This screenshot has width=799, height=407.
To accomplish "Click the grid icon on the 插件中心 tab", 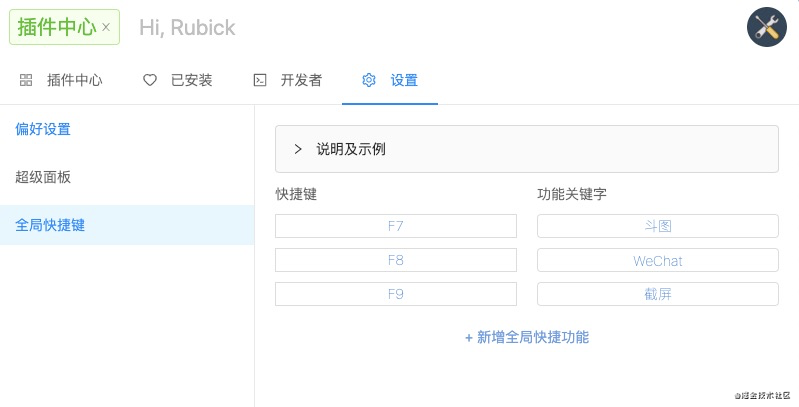I will coord(26,80).
